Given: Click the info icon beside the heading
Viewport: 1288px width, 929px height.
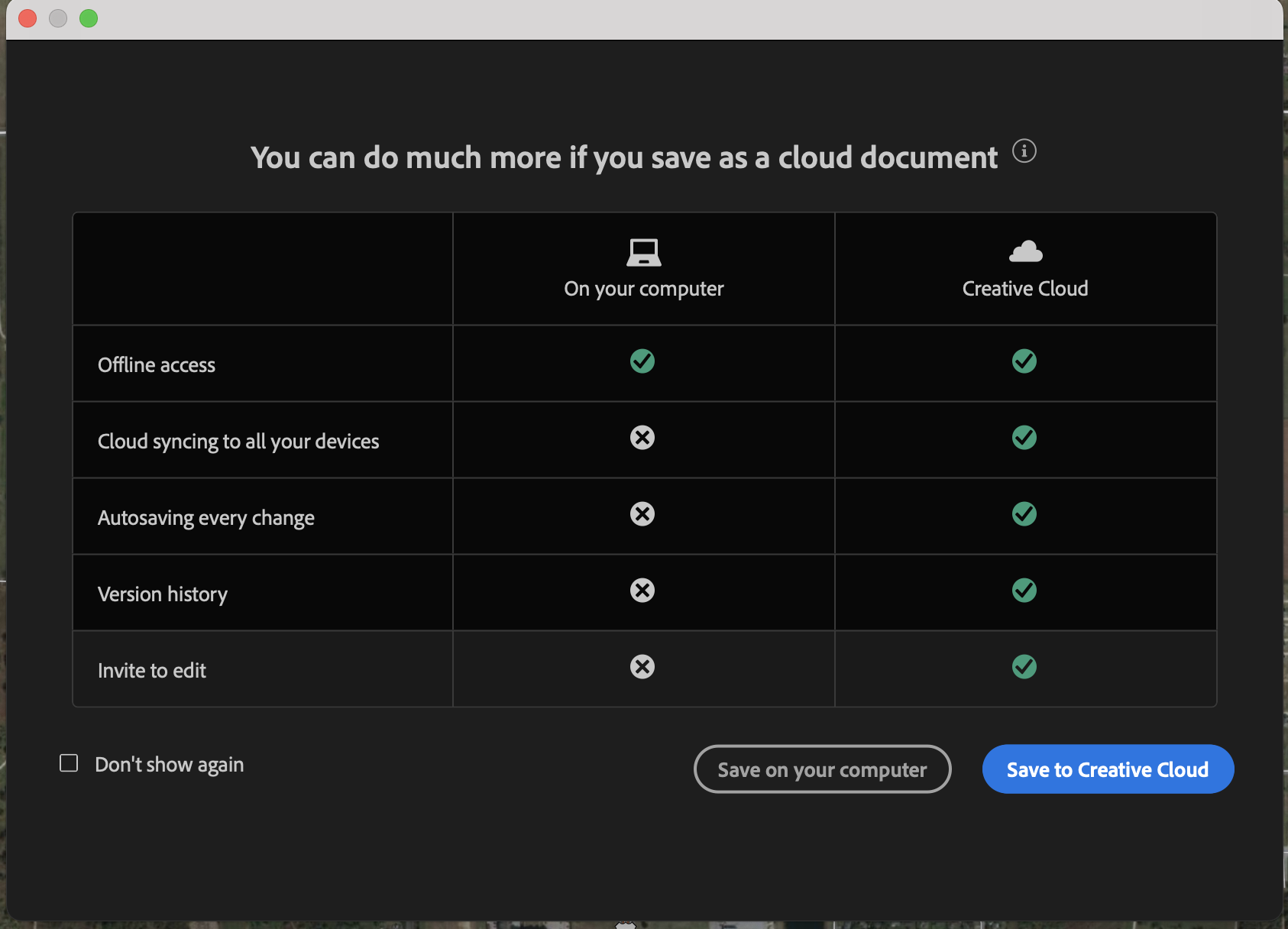Looking at the screenshot, I should [1024, 151].
